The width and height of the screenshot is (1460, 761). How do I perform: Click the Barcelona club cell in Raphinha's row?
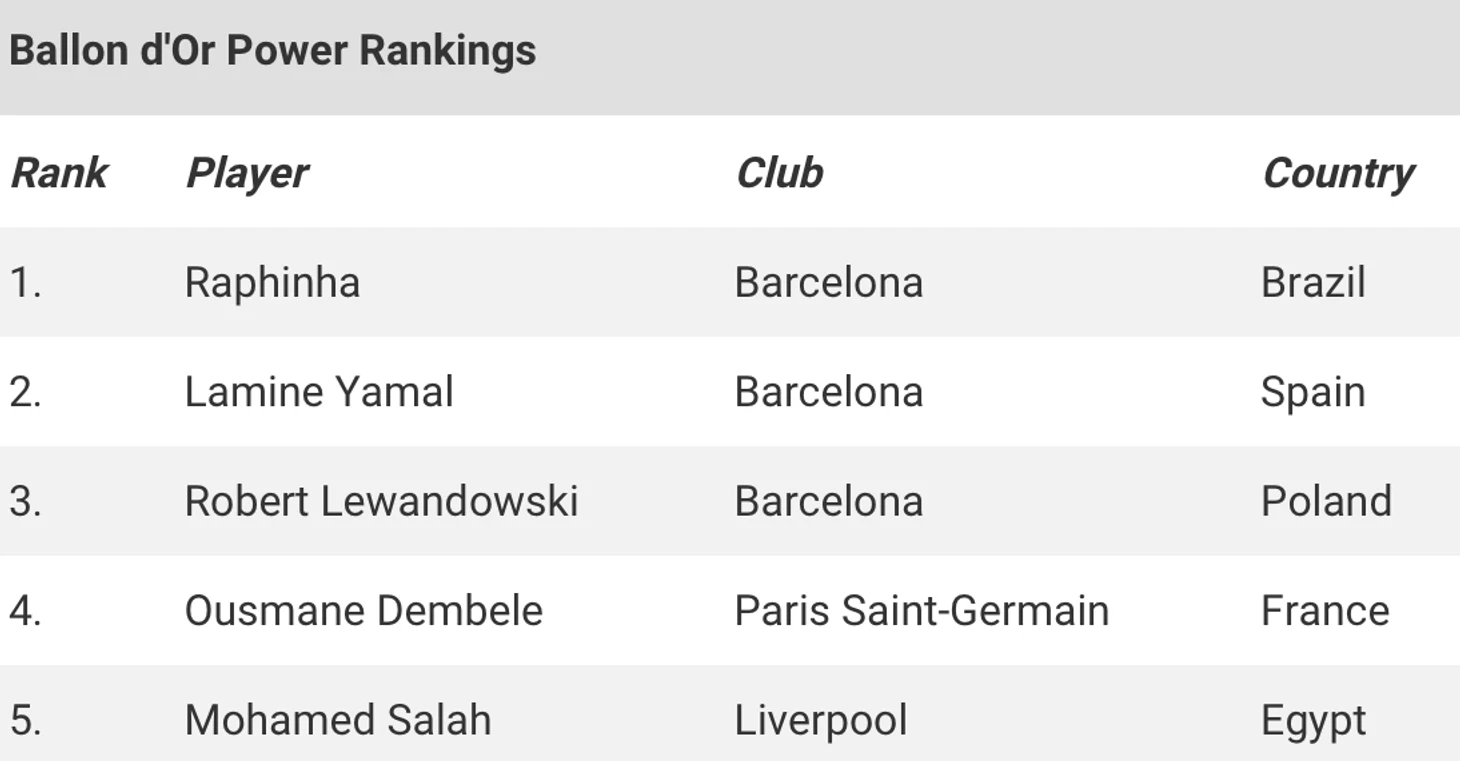click(829, 283)
